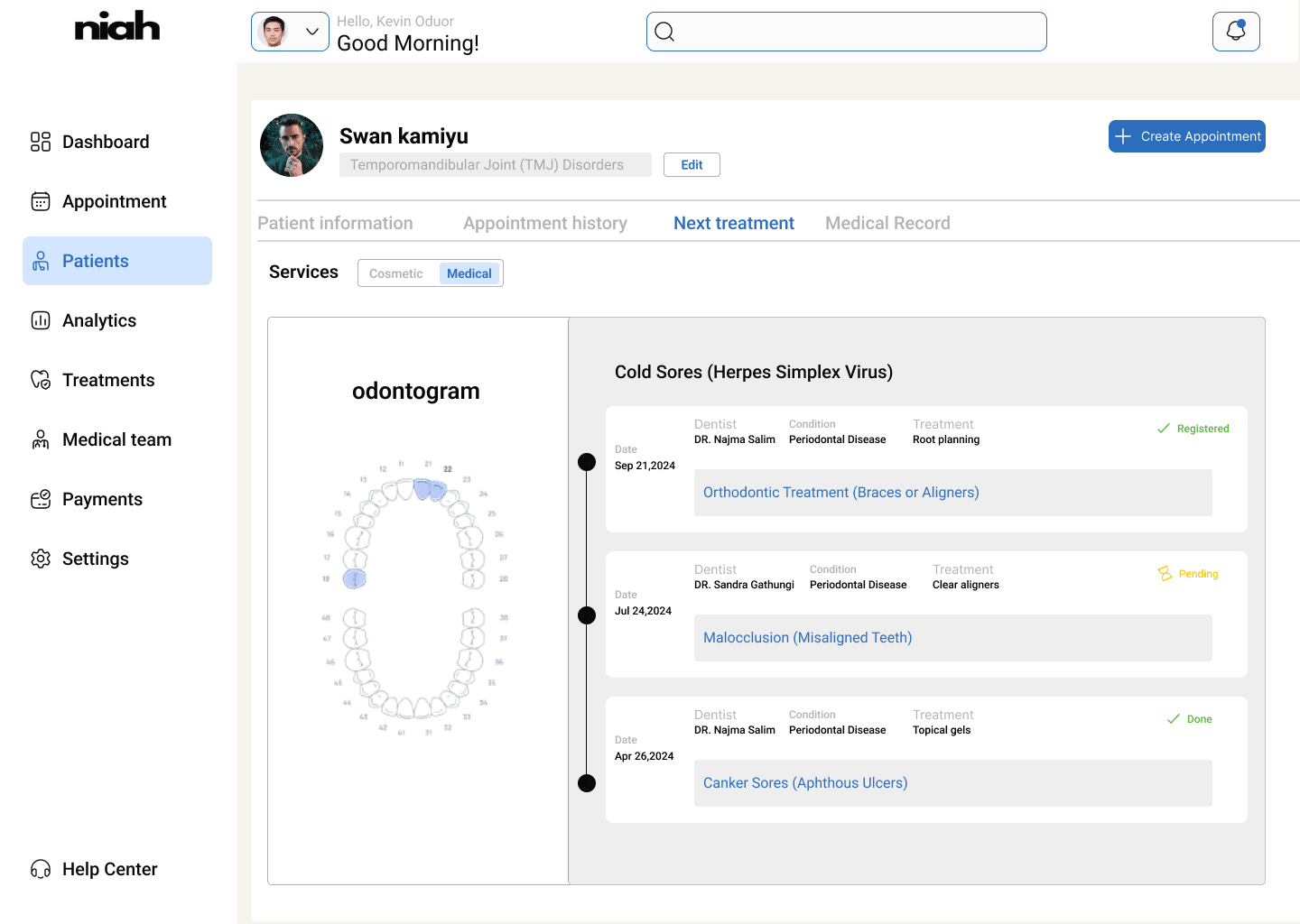Open the Appointment history tab
The height and width of the screenshot is (924, 1300).
(545, 223)
